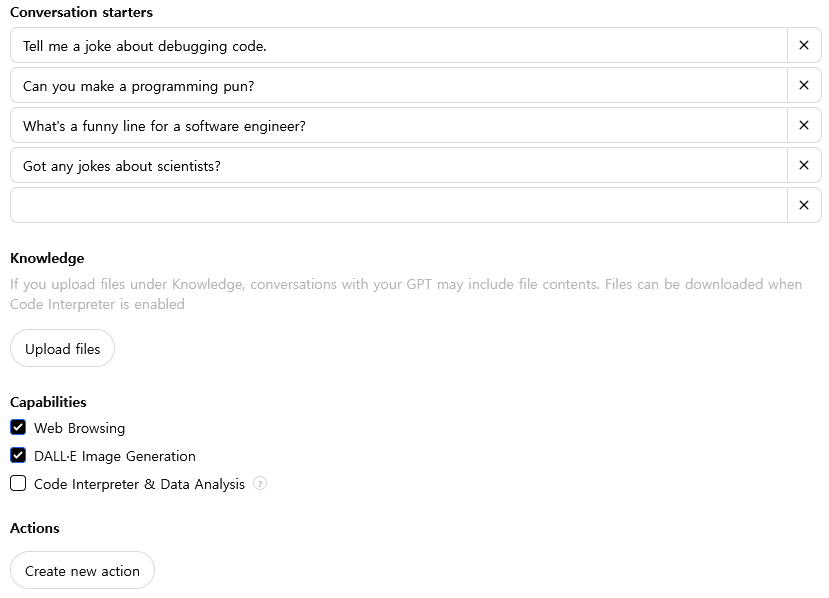Edit the 'Tell me a joke about debugging' field

click(x=399, y=45)
